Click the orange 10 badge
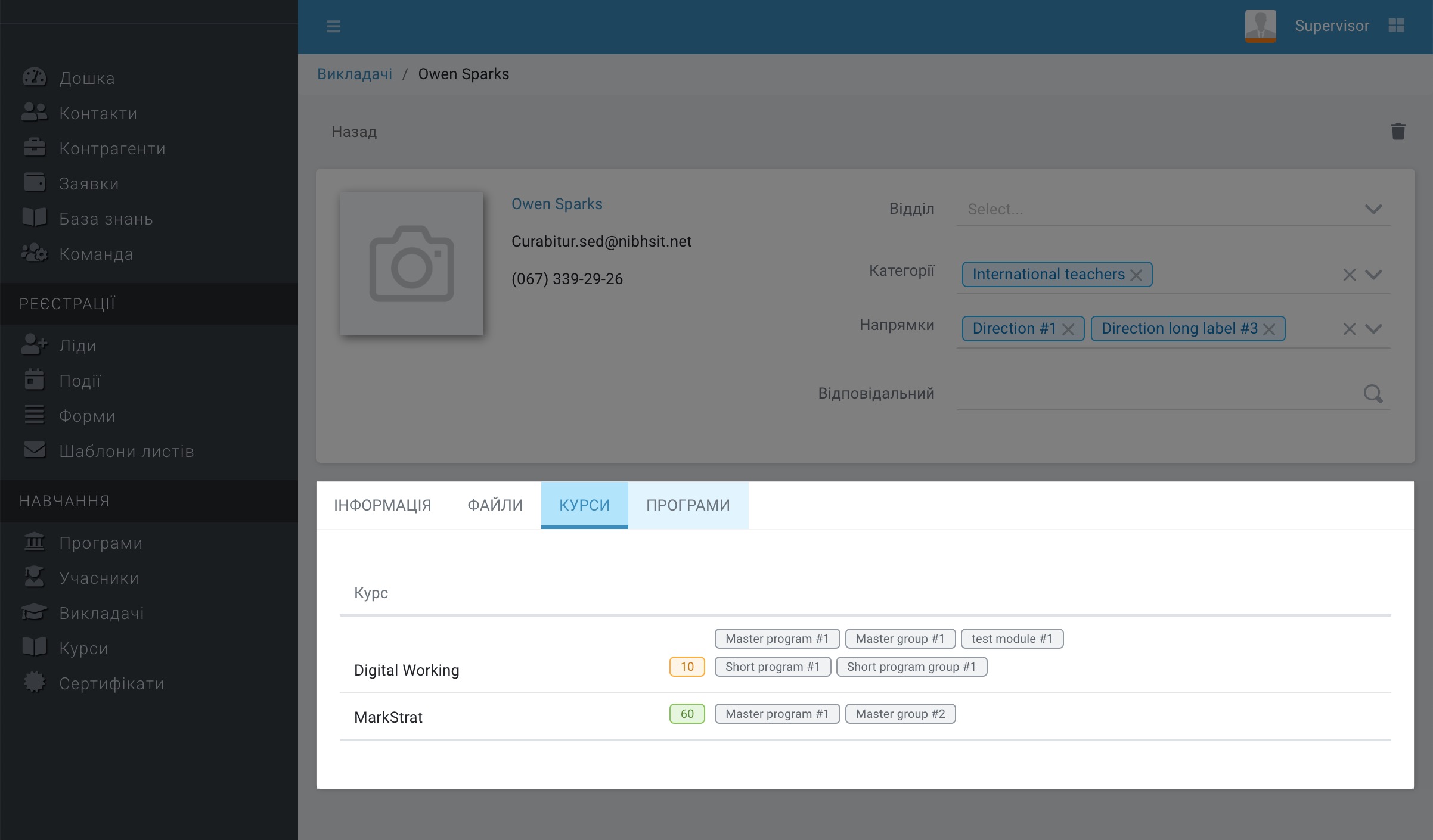The image size is (1433, 840). tap(687, 667)
